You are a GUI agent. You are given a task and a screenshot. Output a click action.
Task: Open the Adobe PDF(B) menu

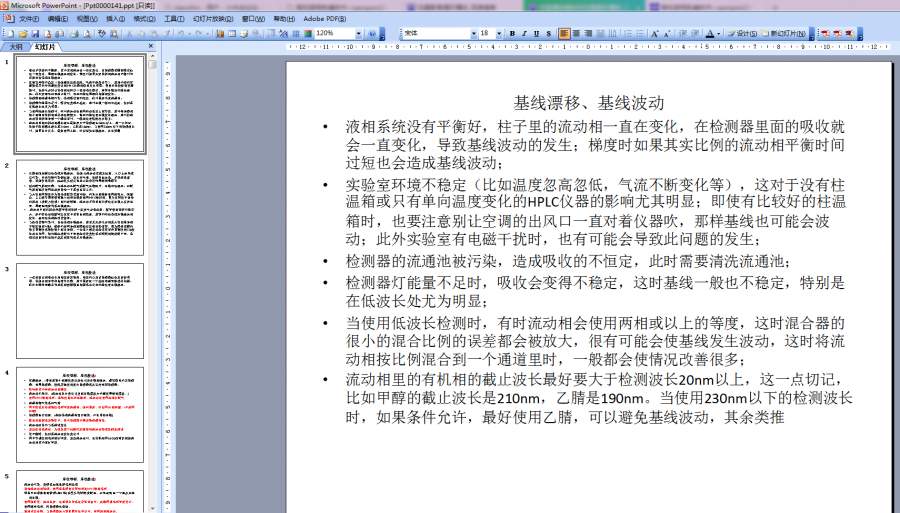click(324, 19)
